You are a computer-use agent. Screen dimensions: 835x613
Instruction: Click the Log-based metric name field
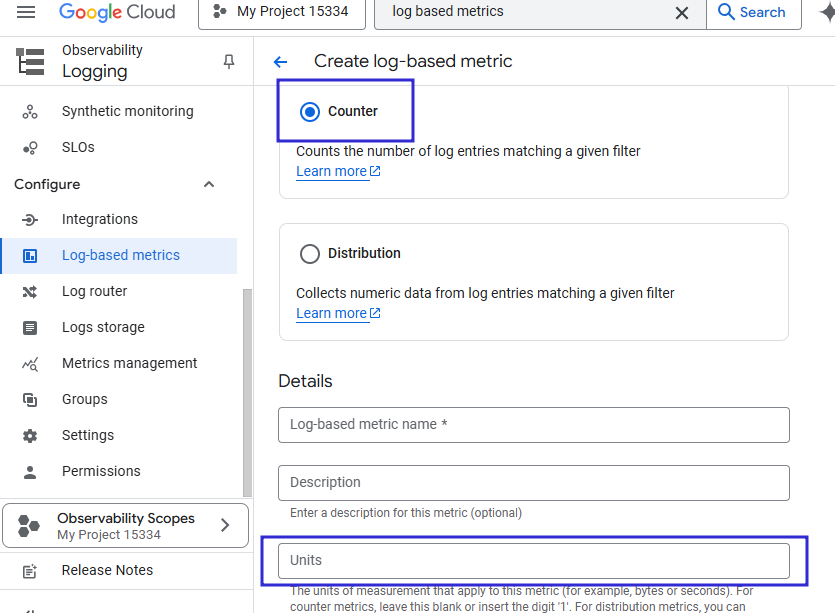(534, 425)
